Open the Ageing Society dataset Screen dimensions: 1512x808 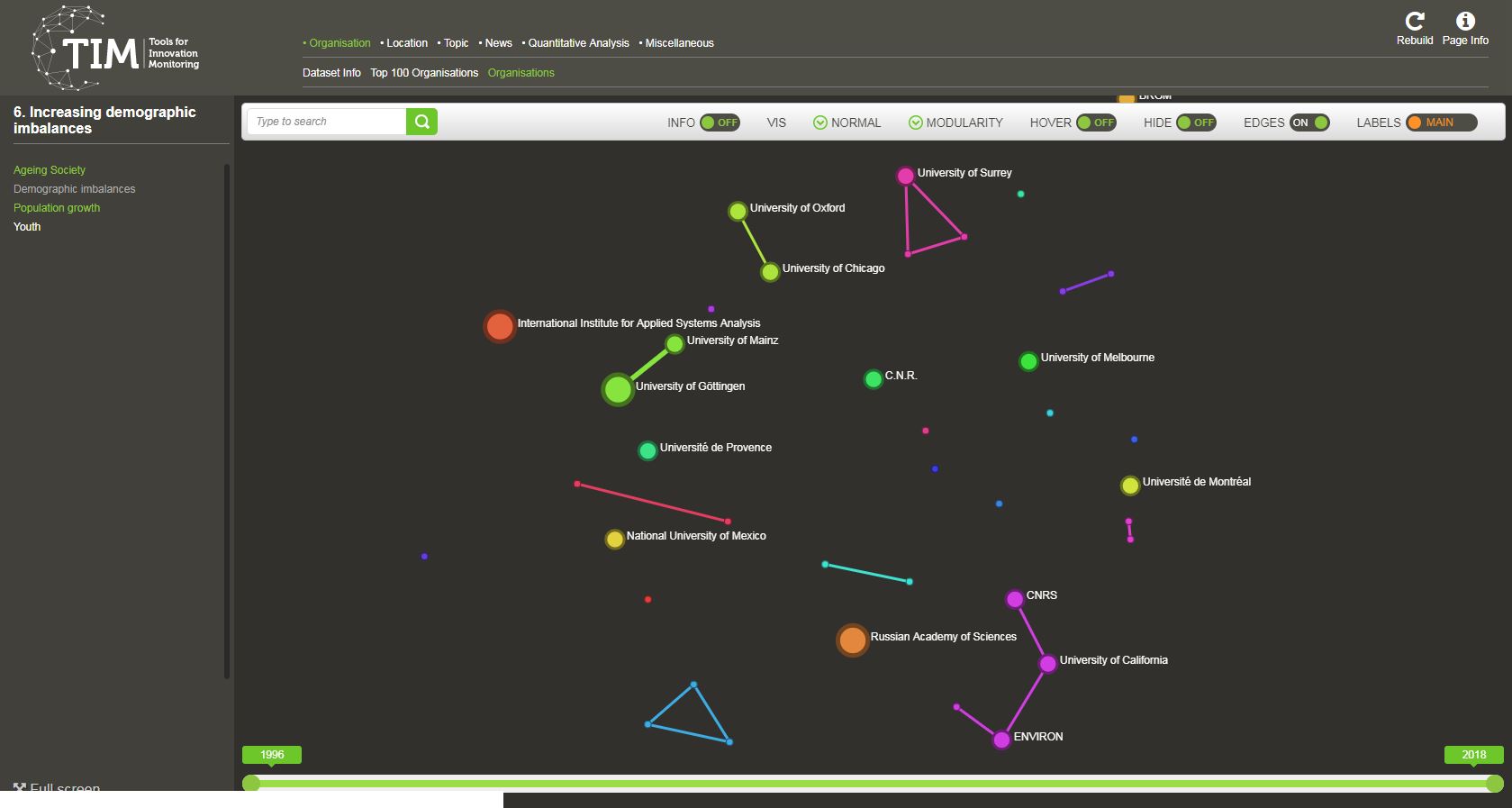pos(50,170)
